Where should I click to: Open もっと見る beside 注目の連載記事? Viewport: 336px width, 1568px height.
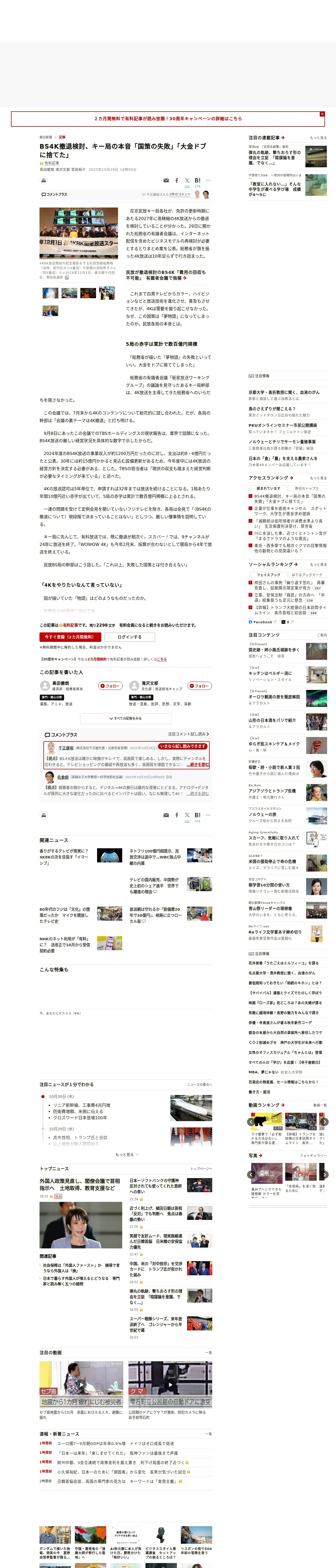pyautogui.click(x=318, y=138)
